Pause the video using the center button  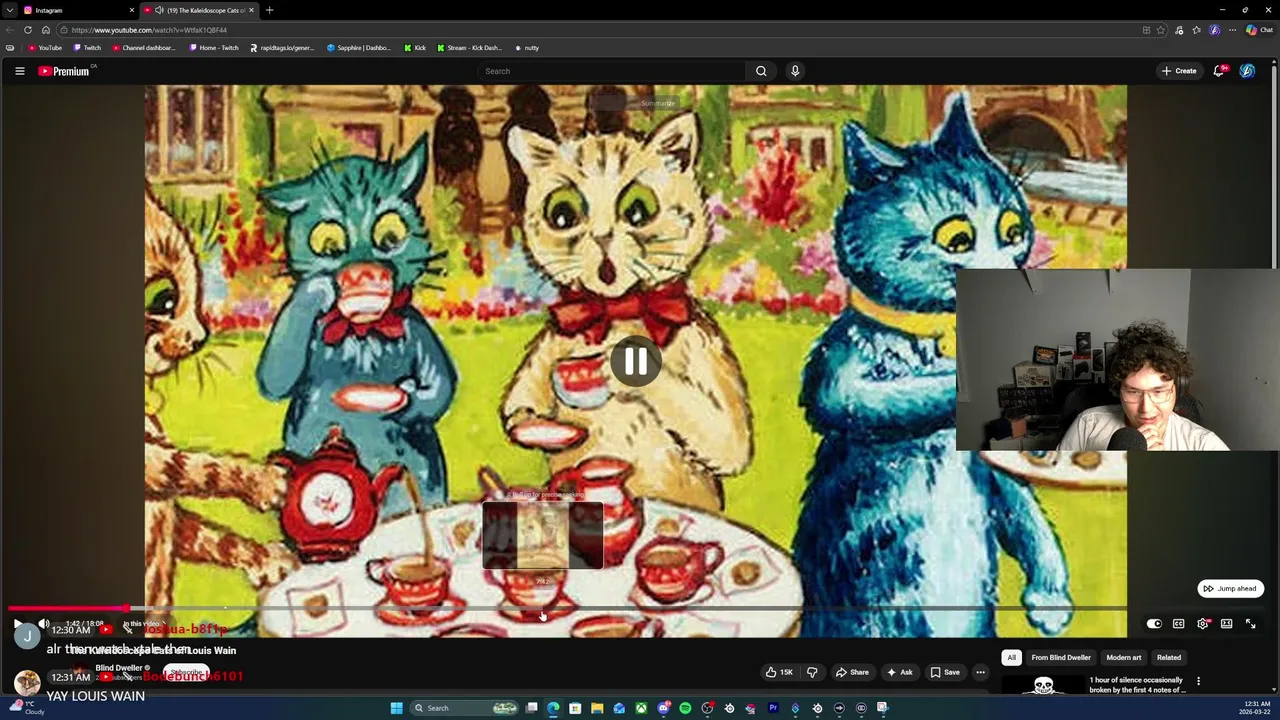tap(636, 362)
